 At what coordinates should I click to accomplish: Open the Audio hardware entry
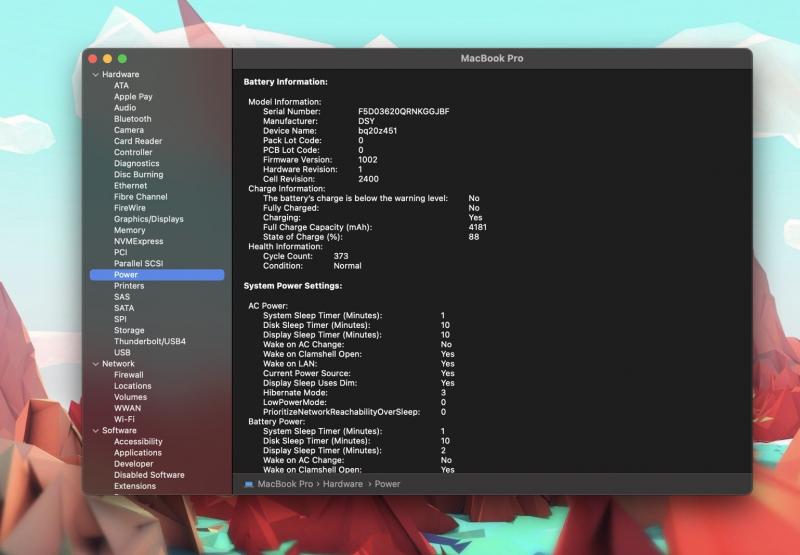125,108
